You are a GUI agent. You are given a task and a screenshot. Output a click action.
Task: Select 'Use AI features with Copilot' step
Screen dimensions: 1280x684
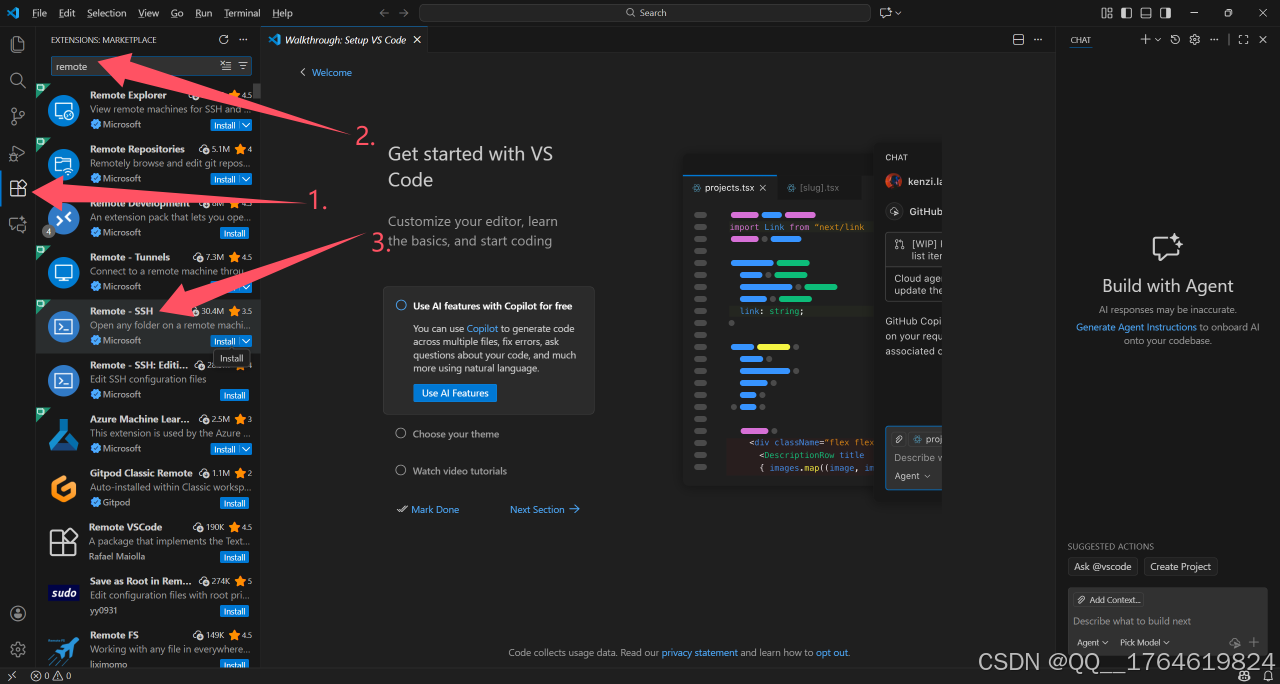click(489, 306)
